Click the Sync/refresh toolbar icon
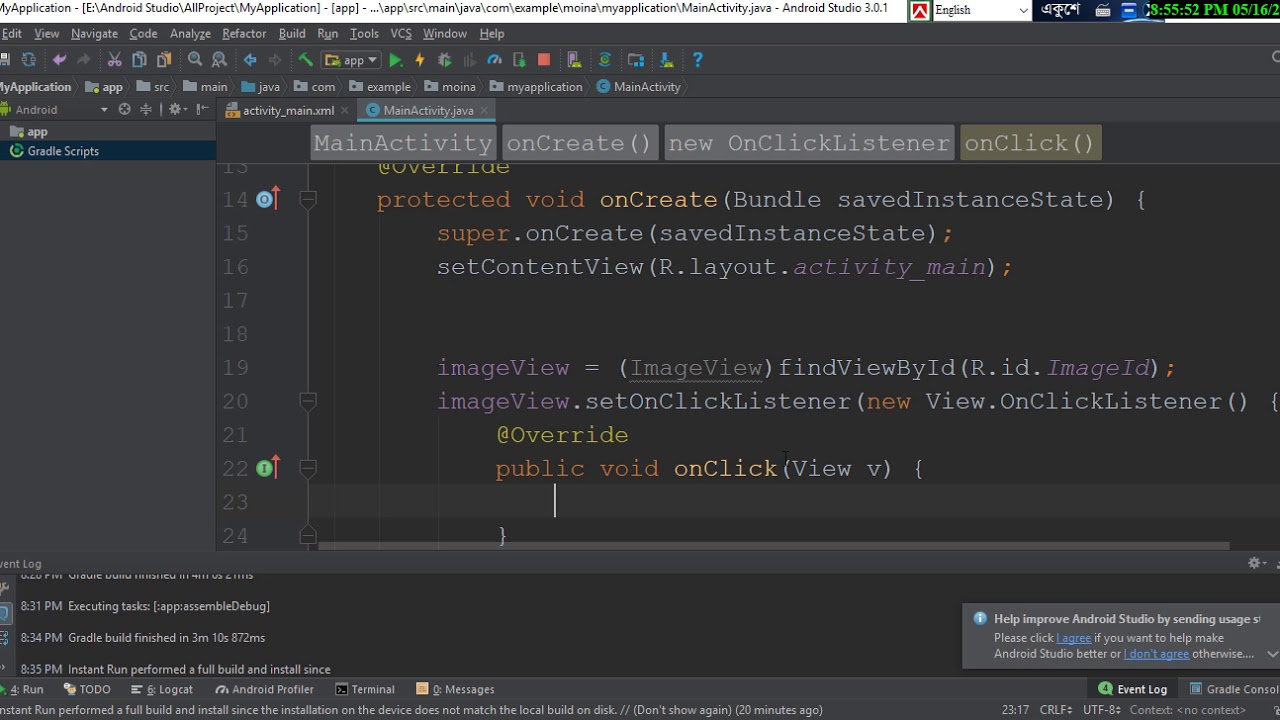1280x720 pixels. (28, 60)
